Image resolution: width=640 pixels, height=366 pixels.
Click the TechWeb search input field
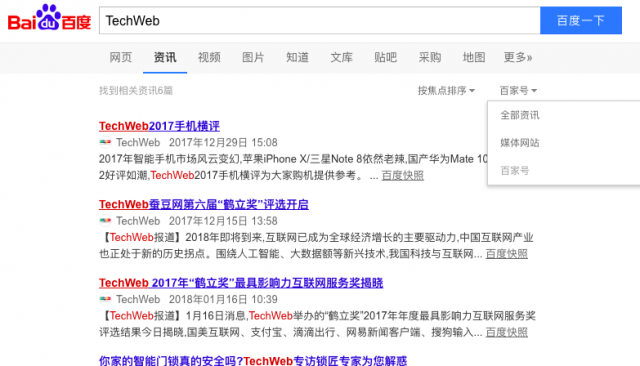320,20
